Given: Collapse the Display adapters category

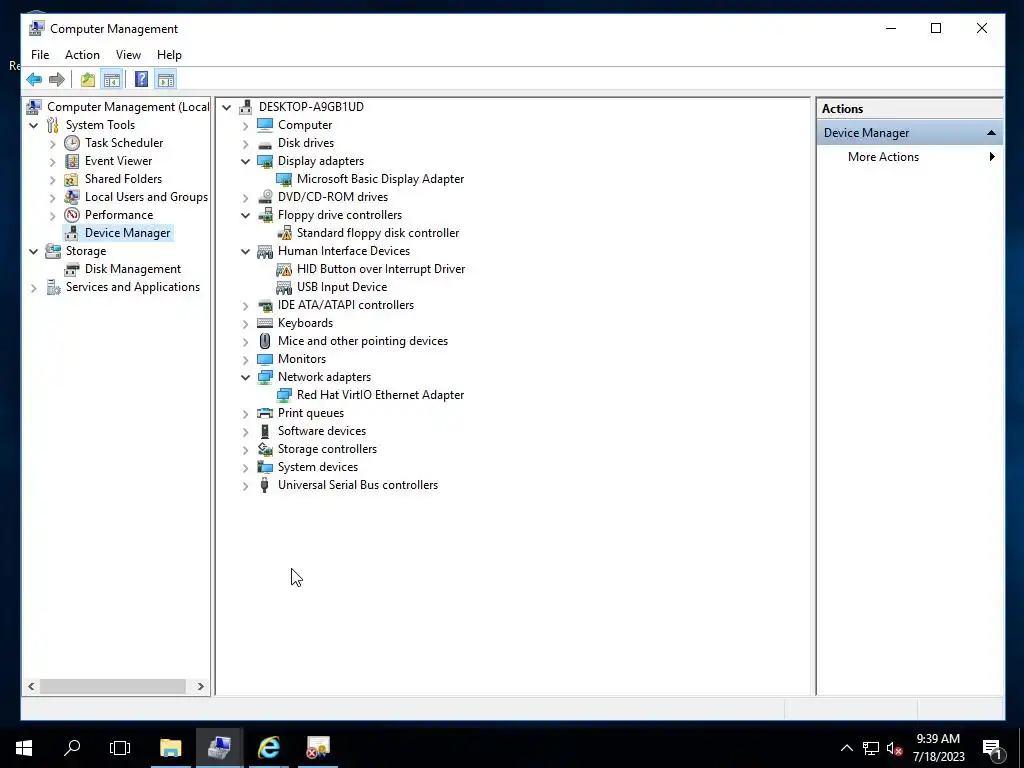Looking at the screenshot, I should tap(246, 161).
